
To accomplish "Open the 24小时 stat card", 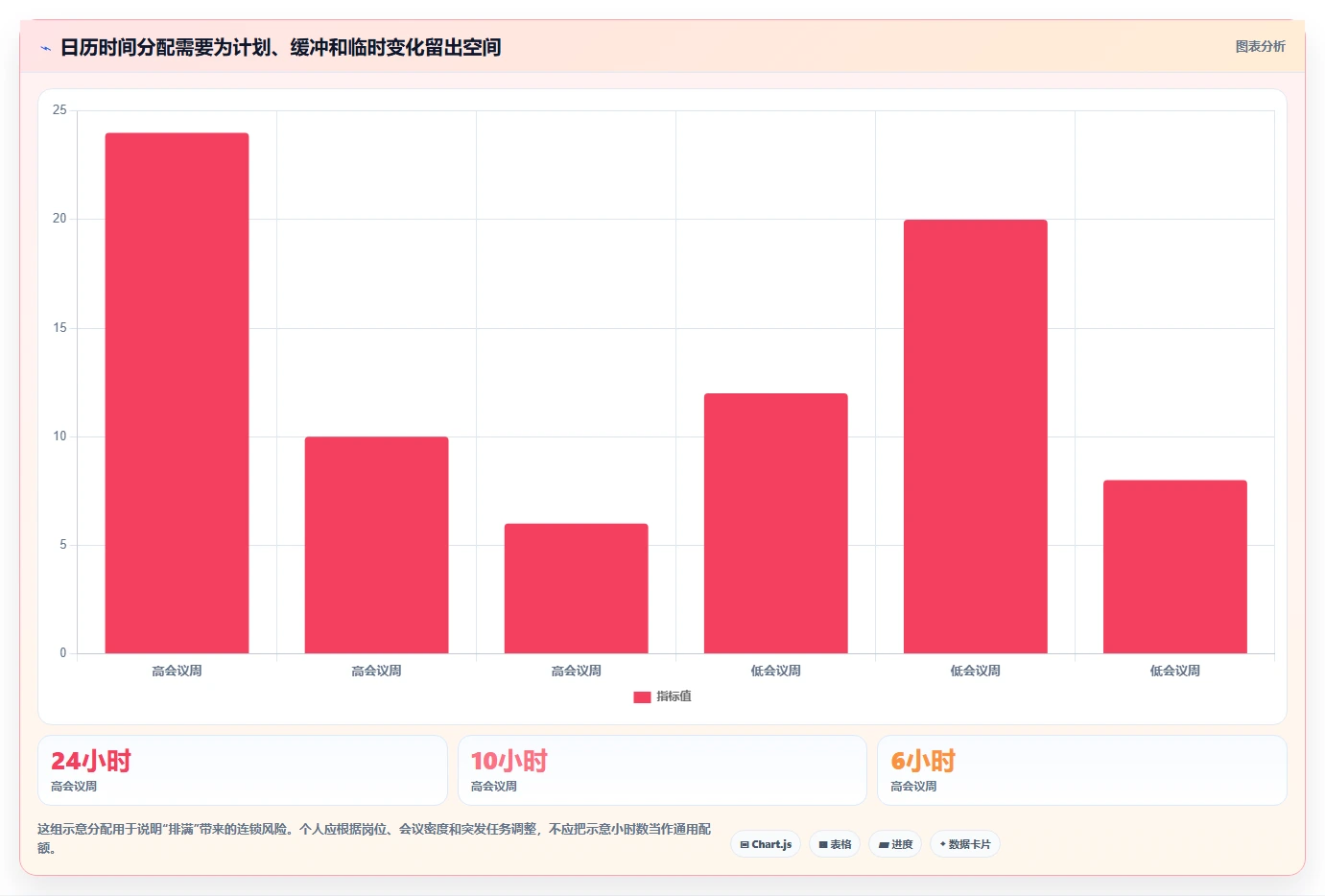I will 243,770.
